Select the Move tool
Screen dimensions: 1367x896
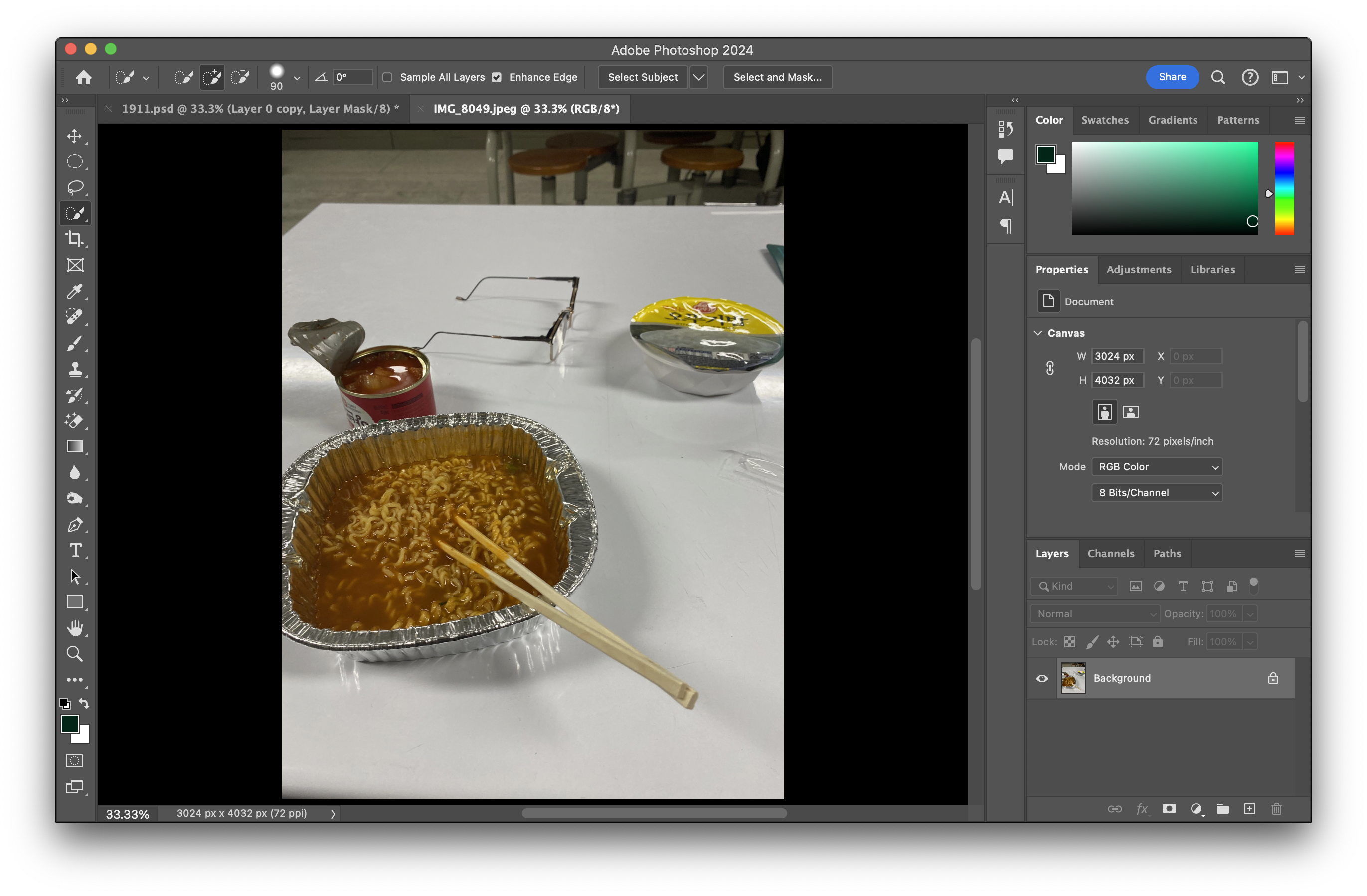[x=74, y=136]
